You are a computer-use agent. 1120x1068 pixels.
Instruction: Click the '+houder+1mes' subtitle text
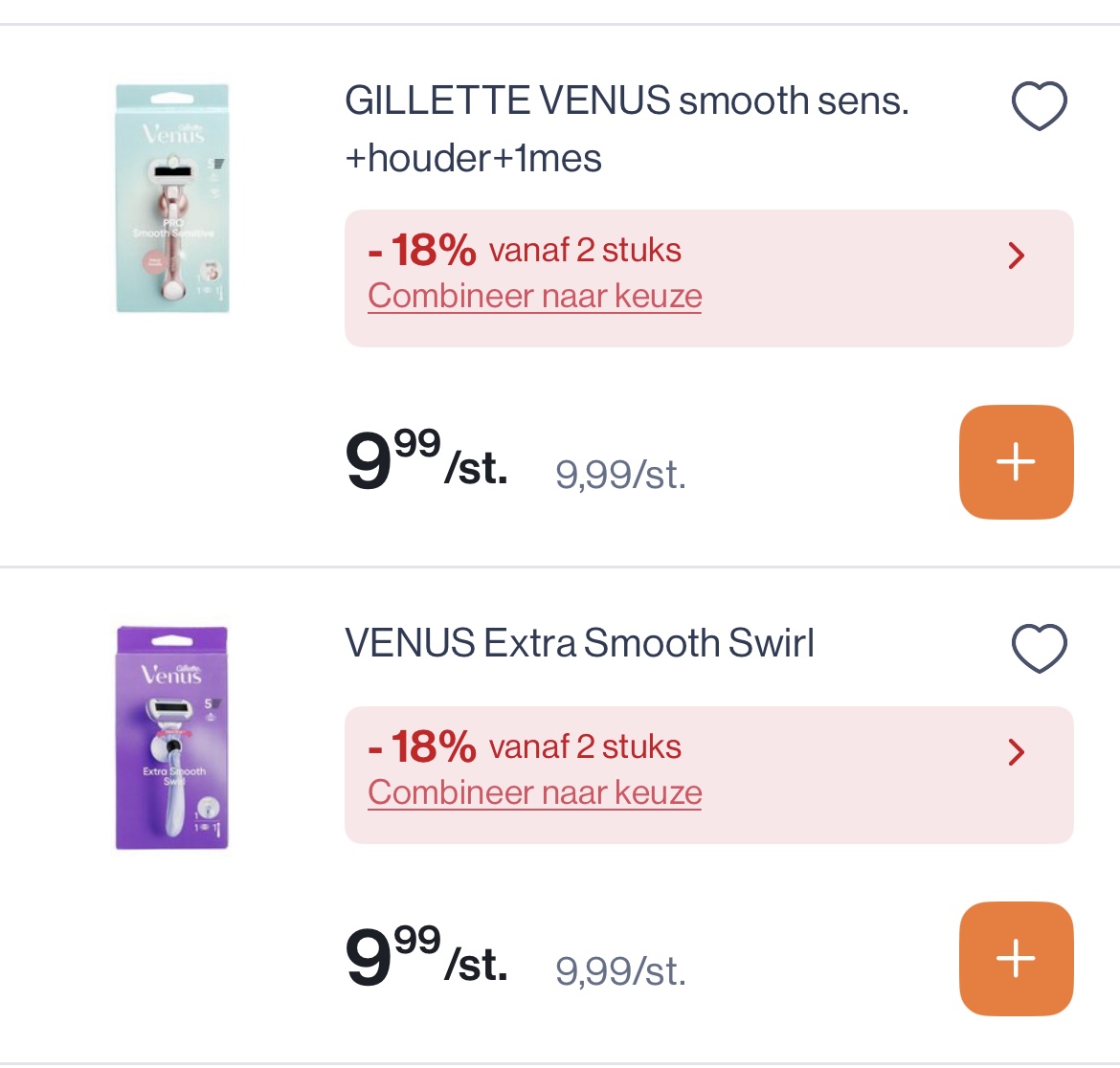(x=473, y=158)
